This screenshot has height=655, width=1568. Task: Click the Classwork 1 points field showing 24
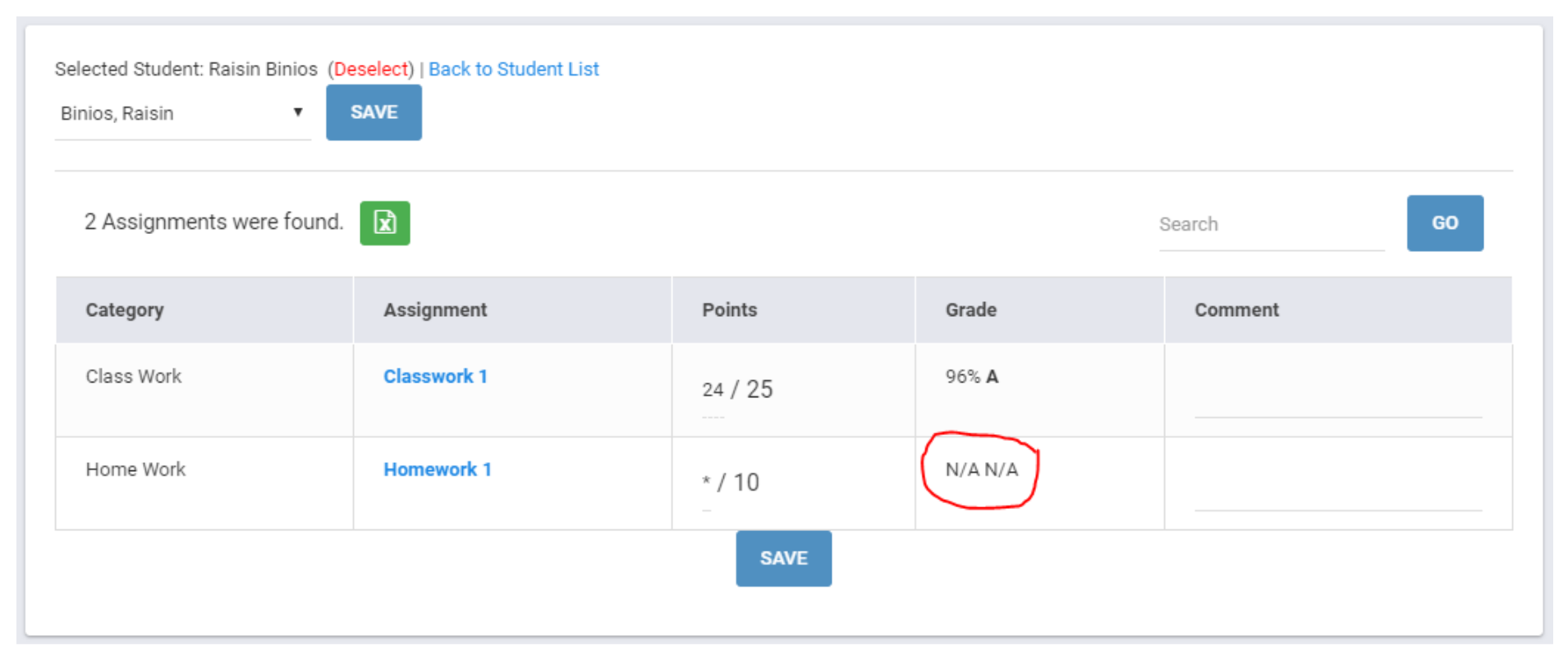point(713,390)
